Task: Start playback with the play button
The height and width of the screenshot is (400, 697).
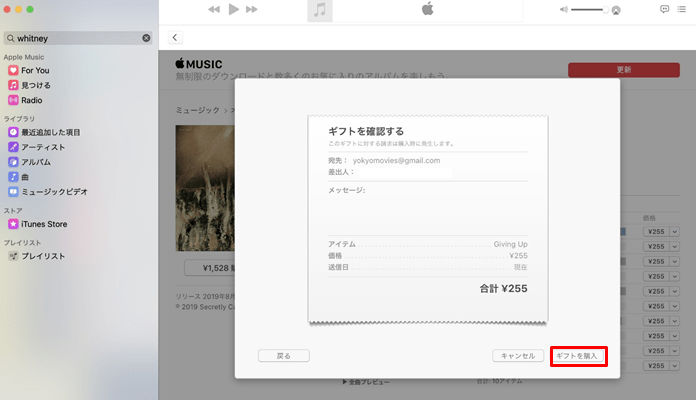Action: 233,9
